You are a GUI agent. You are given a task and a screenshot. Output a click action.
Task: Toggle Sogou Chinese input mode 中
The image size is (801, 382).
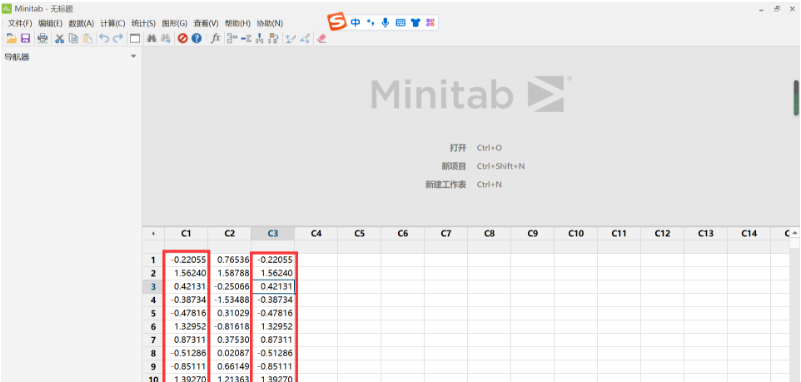(x=355, y=22)
